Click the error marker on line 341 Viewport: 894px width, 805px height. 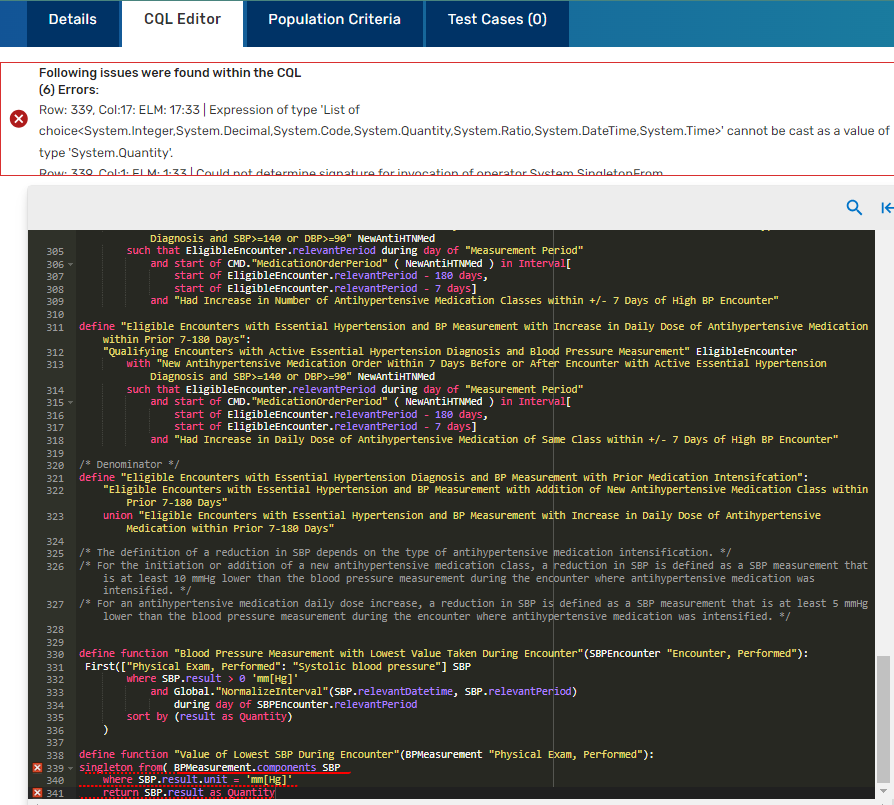coord(37,793)
